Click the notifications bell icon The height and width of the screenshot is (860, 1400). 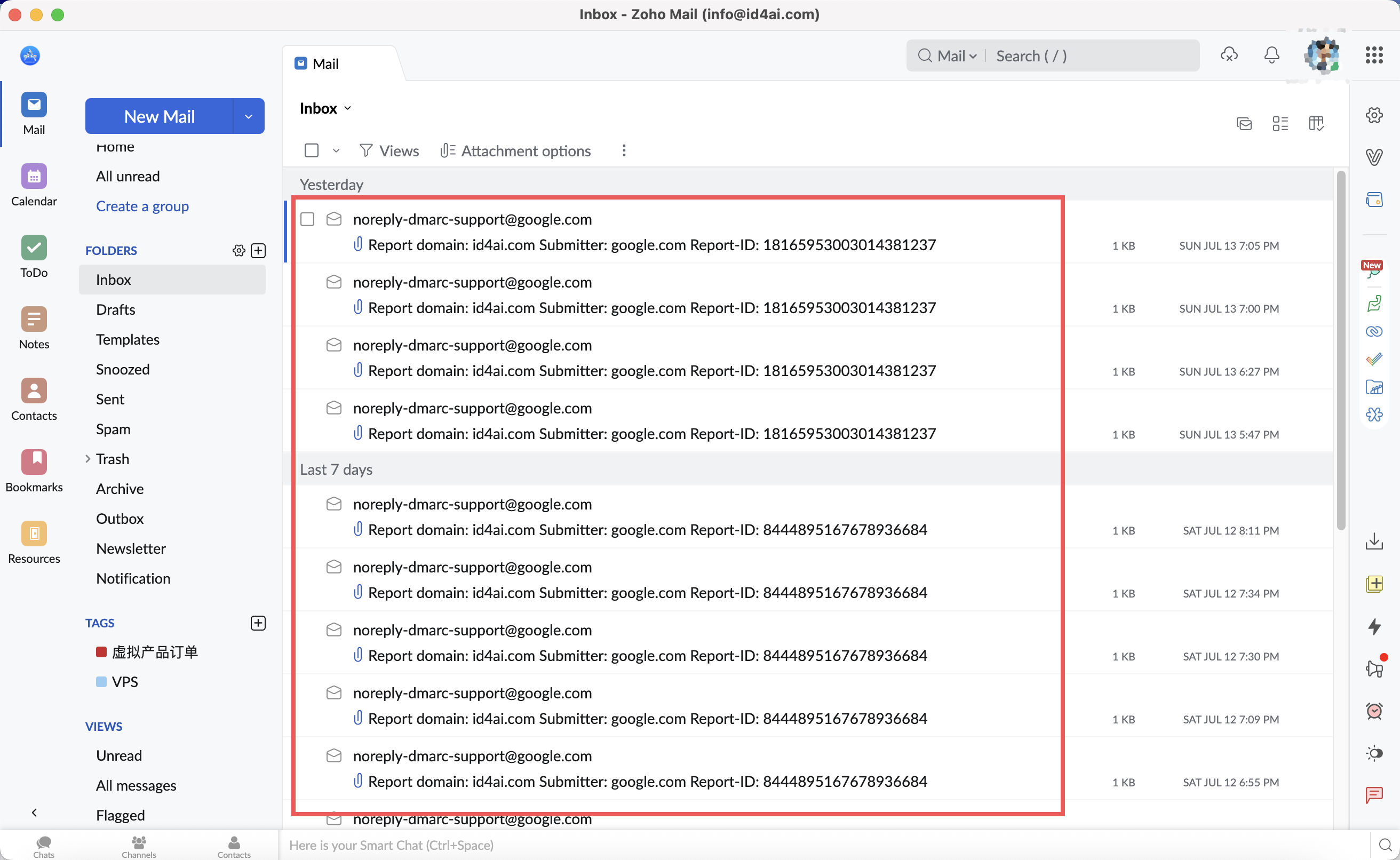coord(1271,55)
